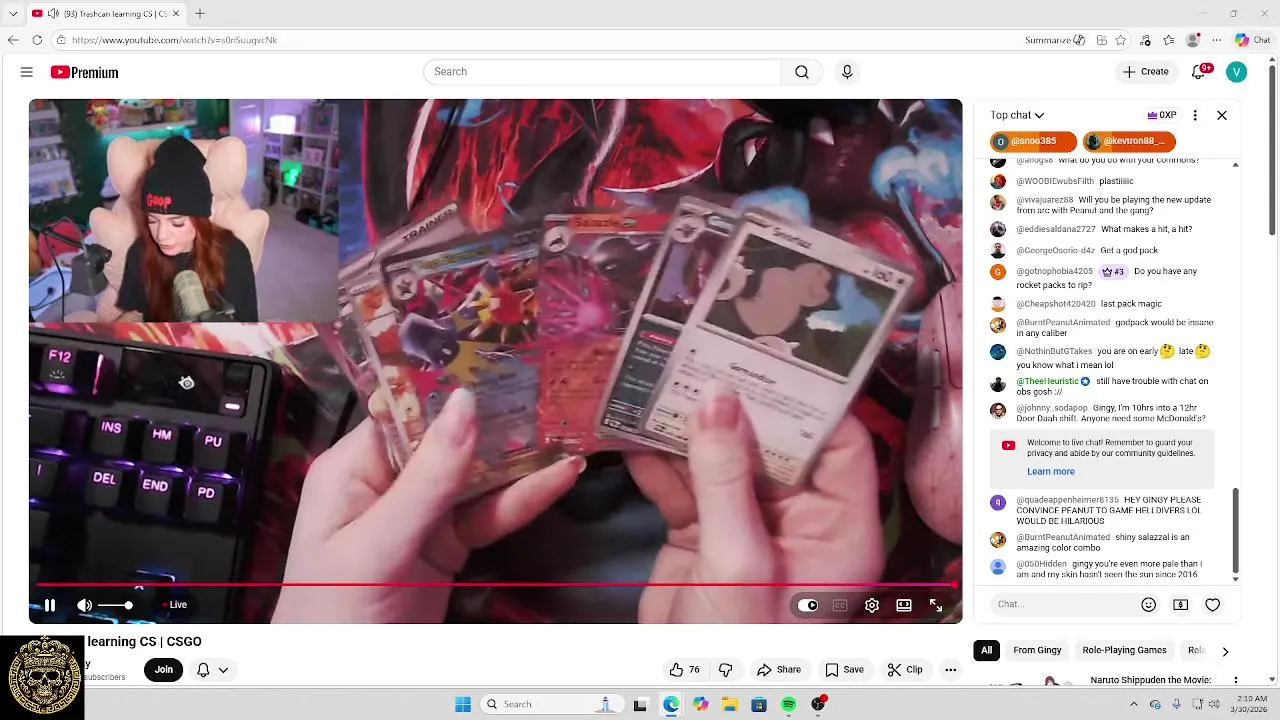Open Spotify from the taskbar

click(x=789, y=704)
